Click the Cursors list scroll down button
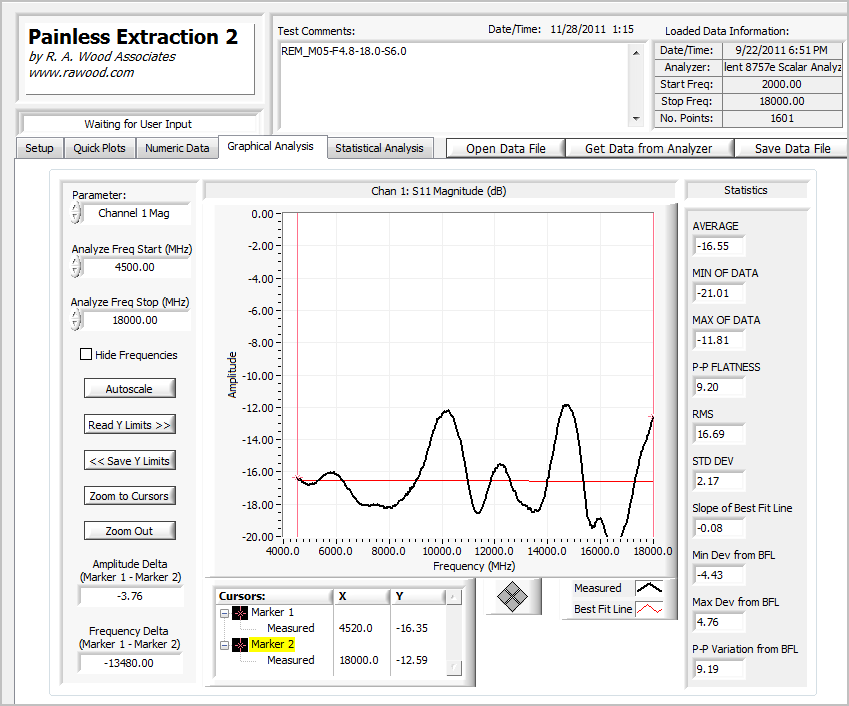The height and width of the screenshot is (706, 849). point(453,668)
